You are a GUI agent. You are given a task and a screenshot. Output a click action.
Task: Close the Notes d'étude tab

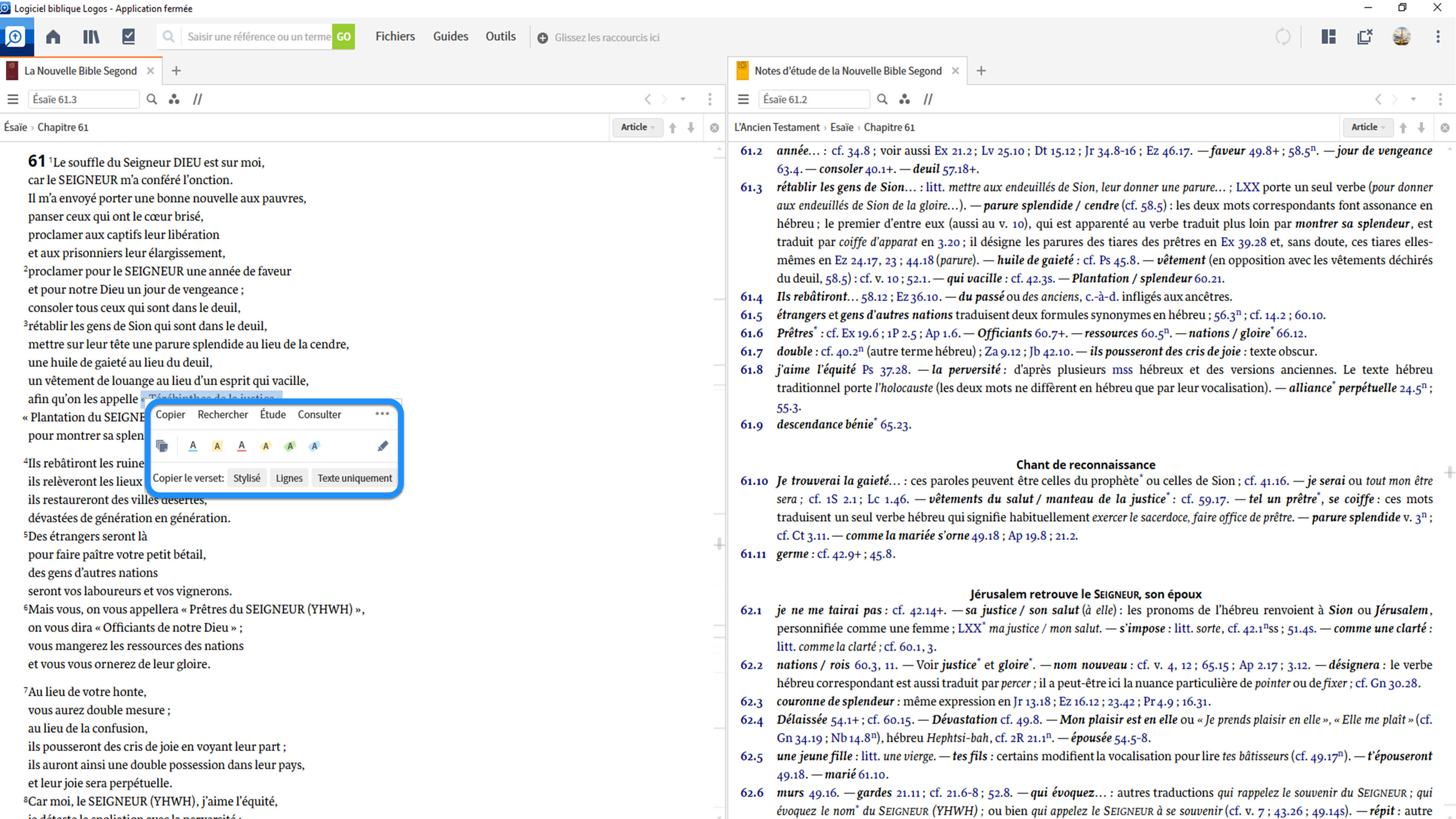pos(955,71)
